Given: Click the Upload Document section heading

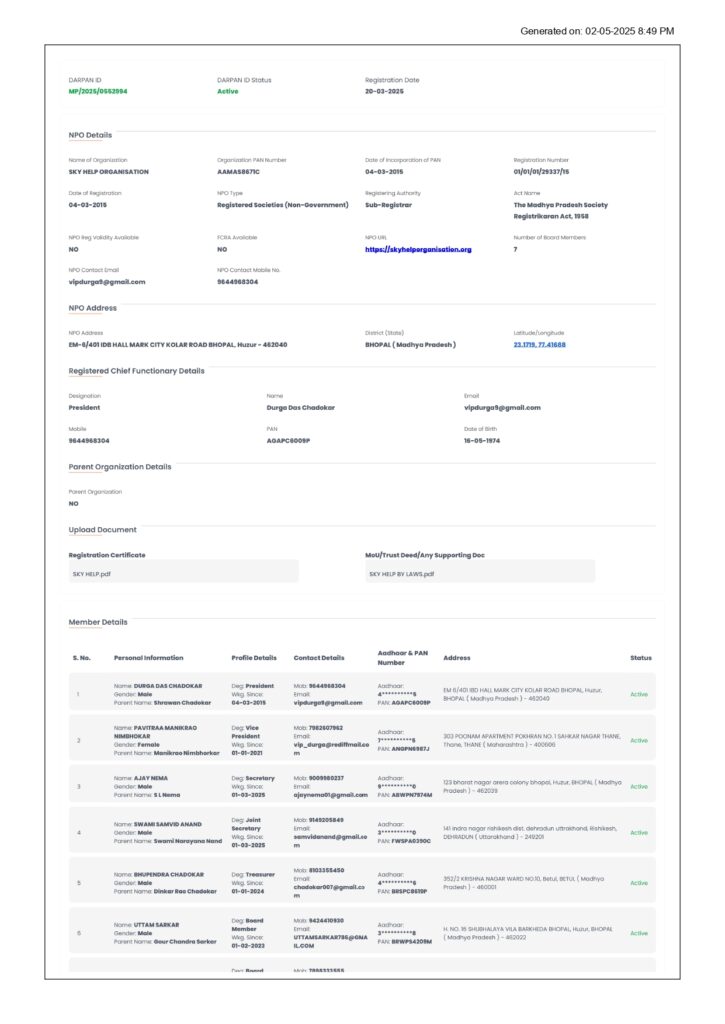Looking at the screenshot, I should [102, 529].
